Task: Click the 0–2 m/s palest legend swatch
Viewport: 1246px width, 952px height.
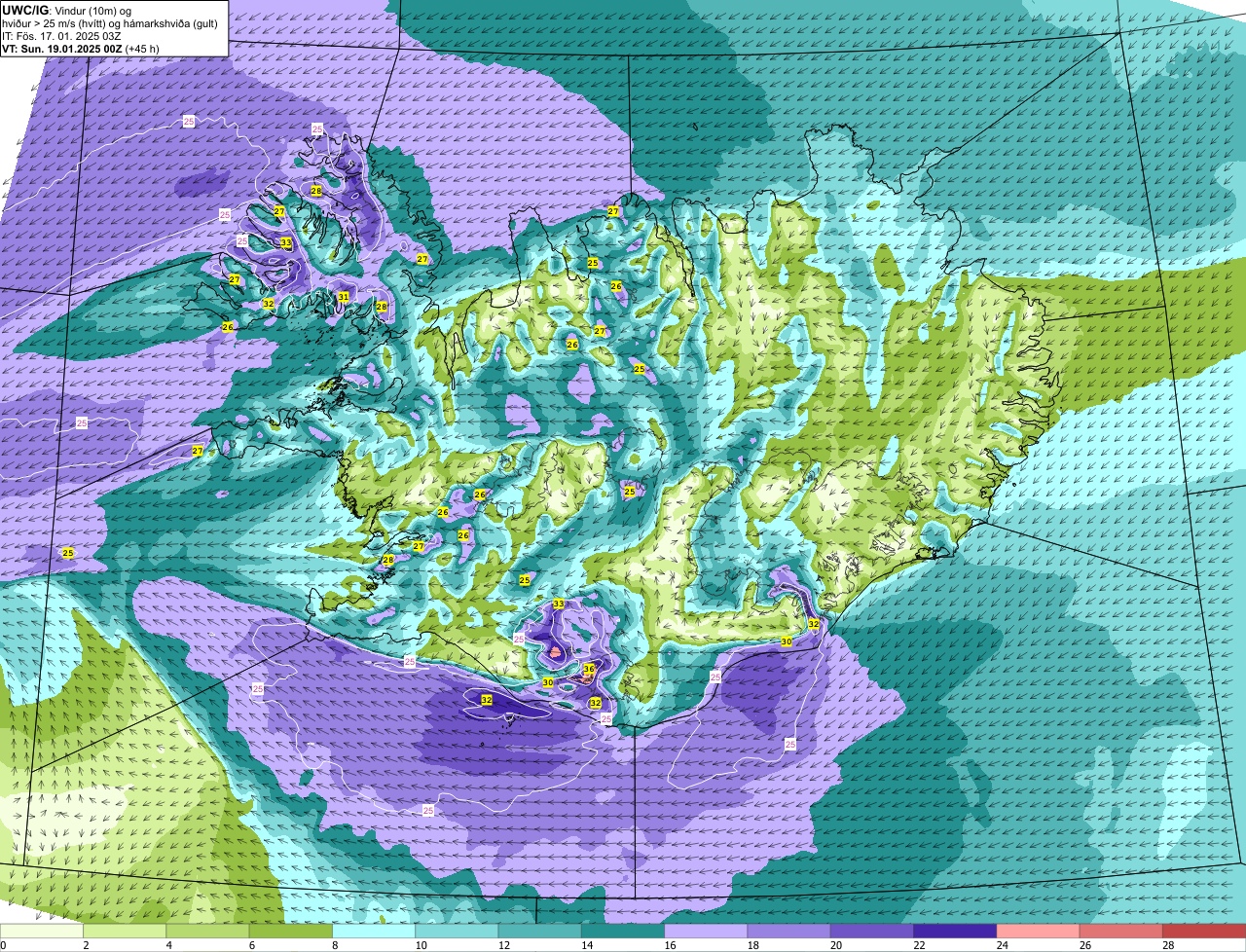Action: click(42, 932)
